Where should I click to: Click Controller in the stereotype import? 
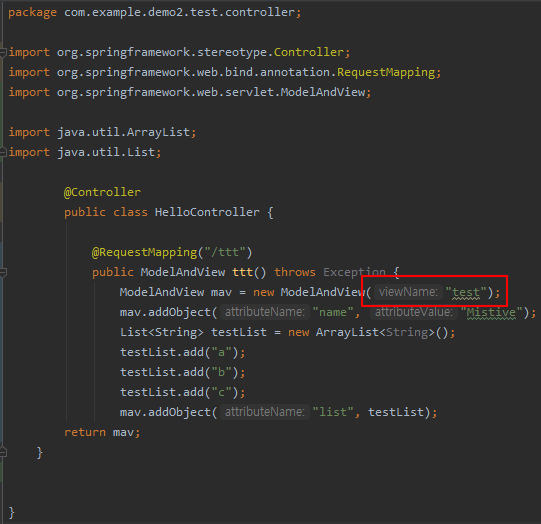tap(308, 52)
